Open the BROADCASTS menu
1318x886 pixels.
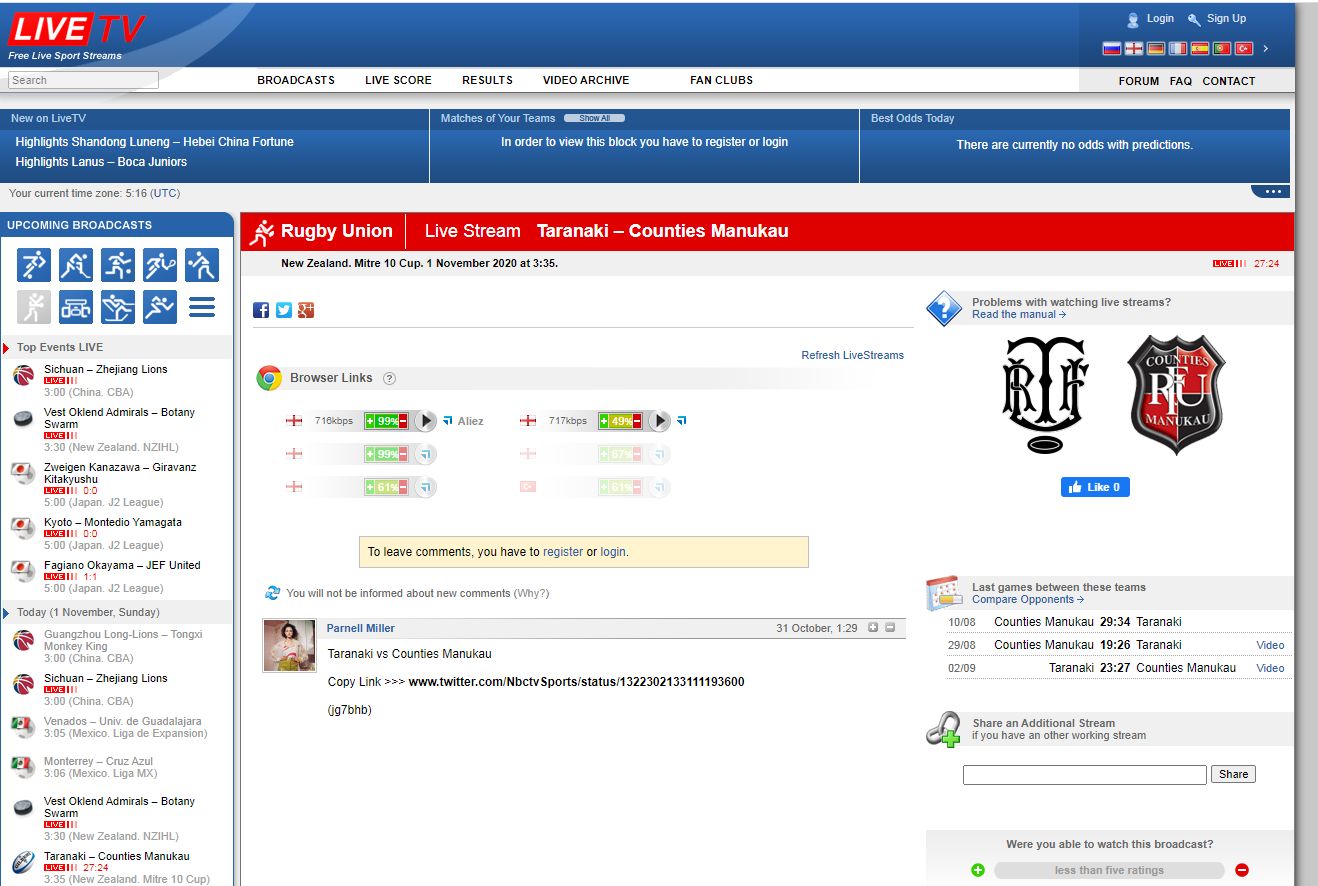point(296,80)
